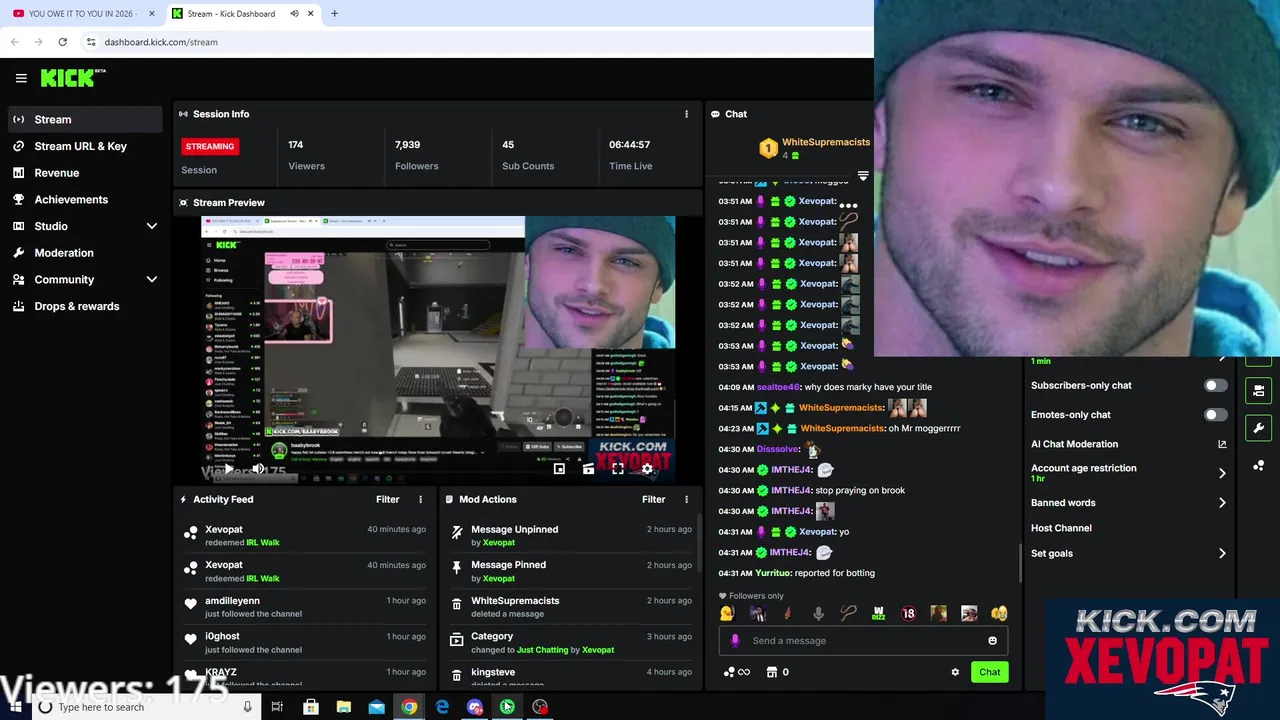Select the duck emote in quick emotes

coord(727,613)
